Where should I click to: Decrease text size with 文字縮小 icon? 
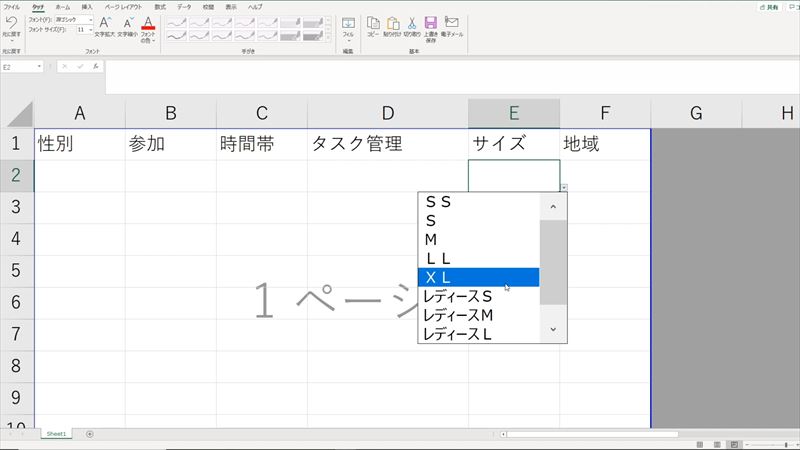[127, 23]
